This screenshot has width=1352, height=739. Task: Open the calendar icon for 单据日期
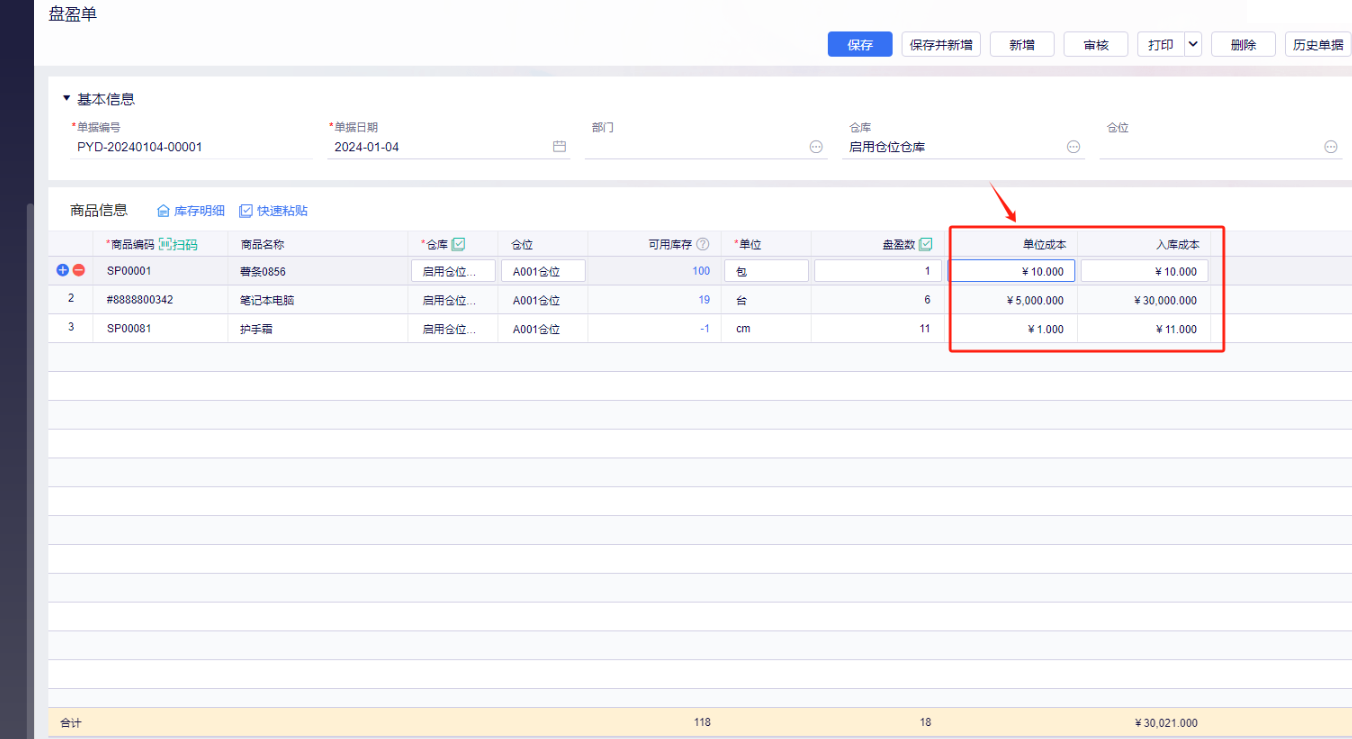(x=559, y=147)
